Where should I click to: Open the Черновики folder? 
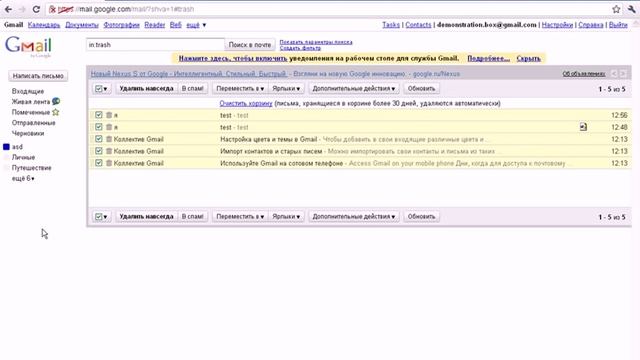tap(28, 133)
